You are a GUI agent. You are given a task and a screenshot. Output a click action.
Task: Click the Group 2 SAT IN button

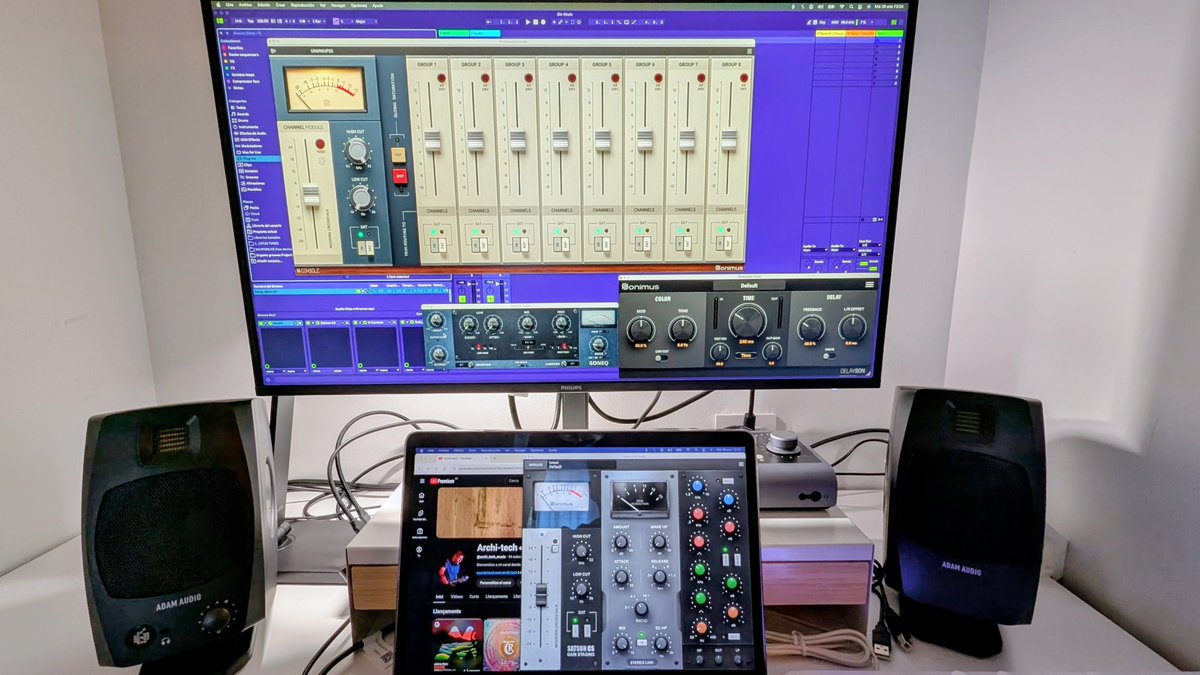(476, 245)
